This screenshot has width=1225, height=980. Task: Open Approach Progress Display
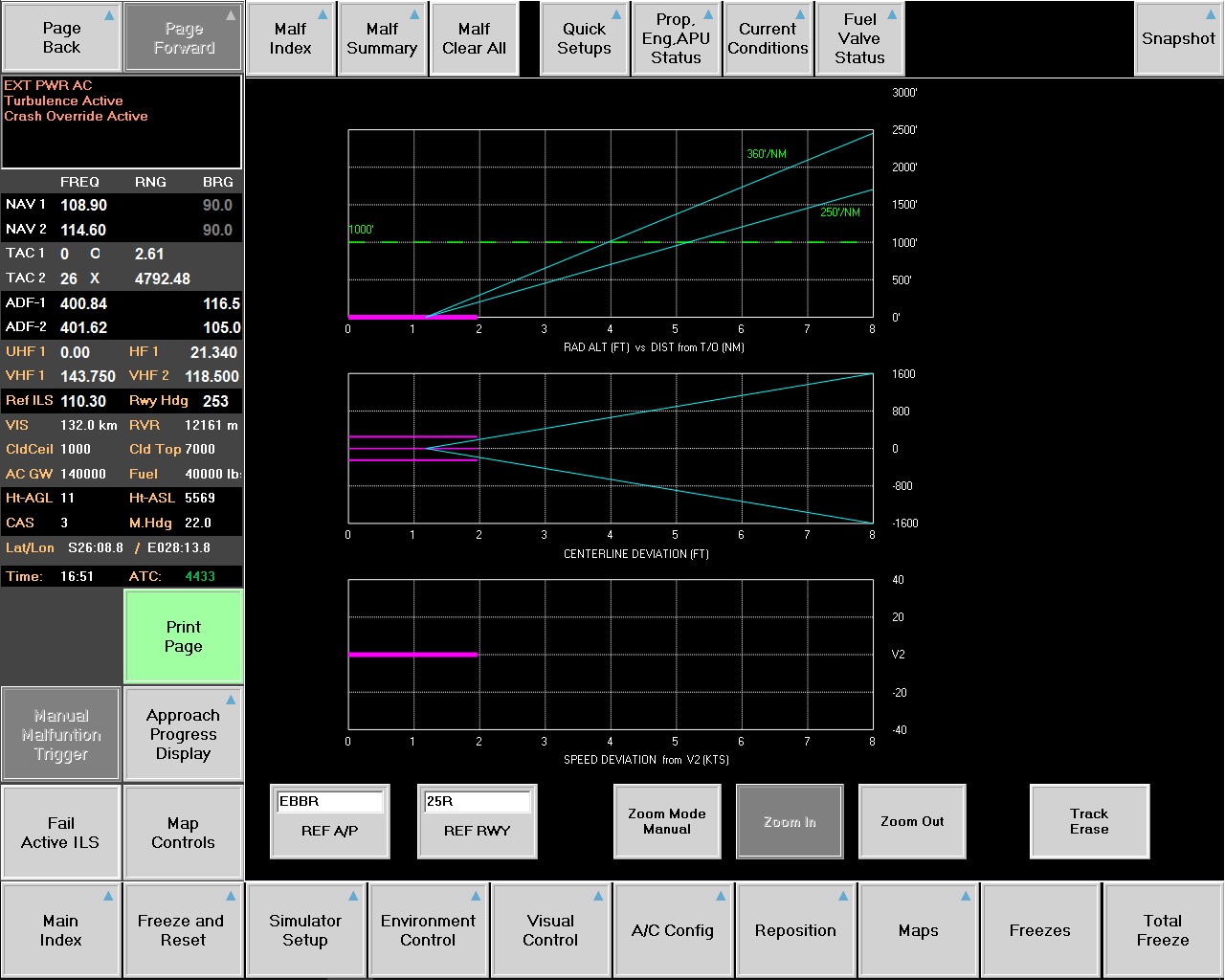[x=183, y=734]
